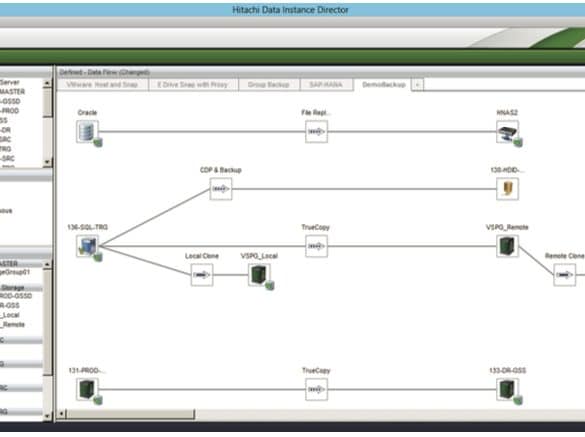Click down arrow of top node list scrollbar

point(47,162)
